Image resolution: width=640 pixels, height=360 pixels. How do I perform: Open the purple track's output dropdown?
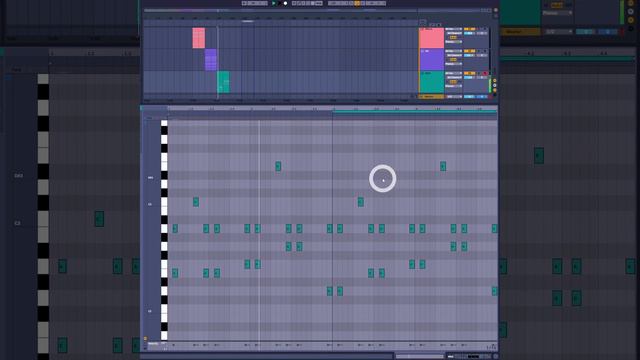point(454,64)
